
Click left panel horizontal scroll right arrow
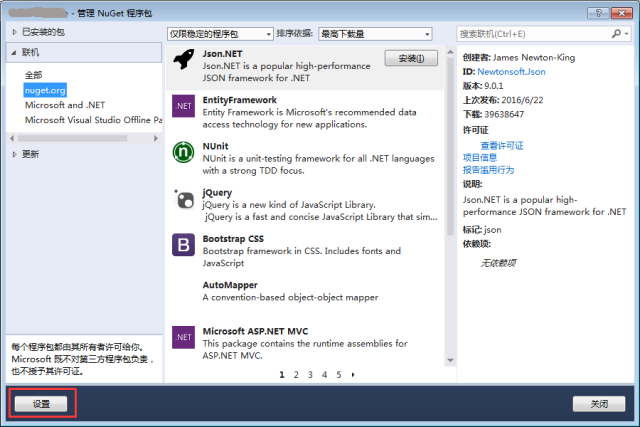click(x=156, y=138)
